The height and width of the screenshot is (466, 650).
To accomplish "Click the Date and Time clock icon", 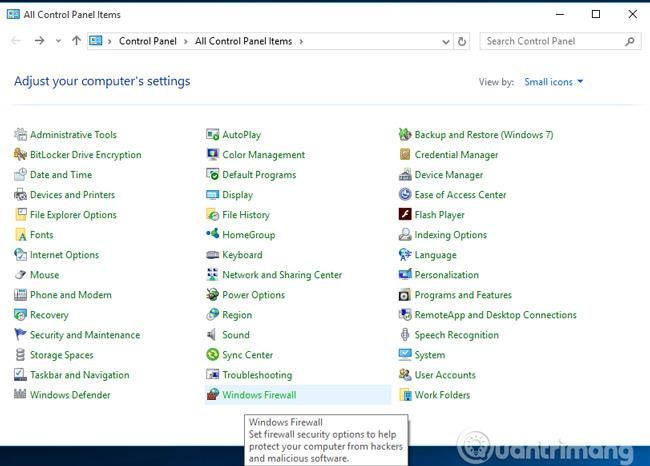I will [20, 175].
